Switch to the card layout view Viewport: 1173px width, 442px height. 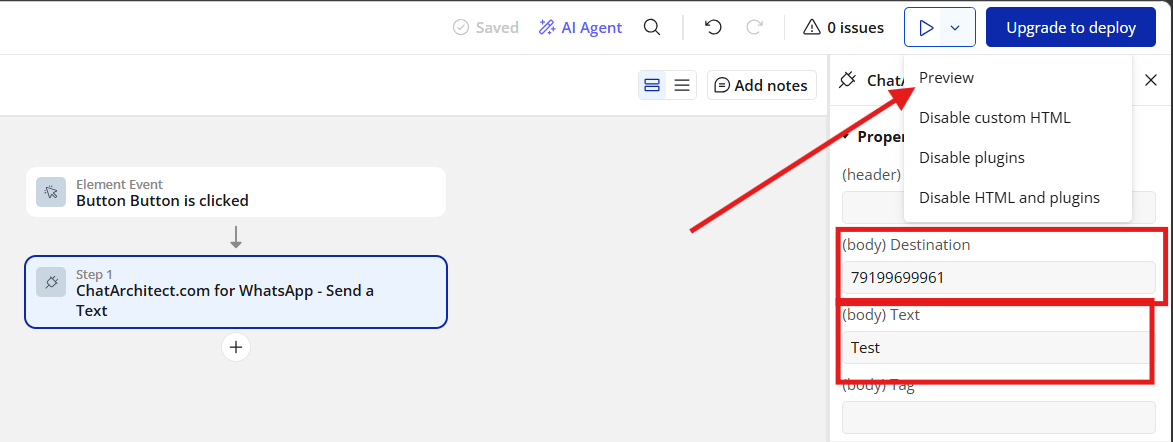tap(652, 85)
